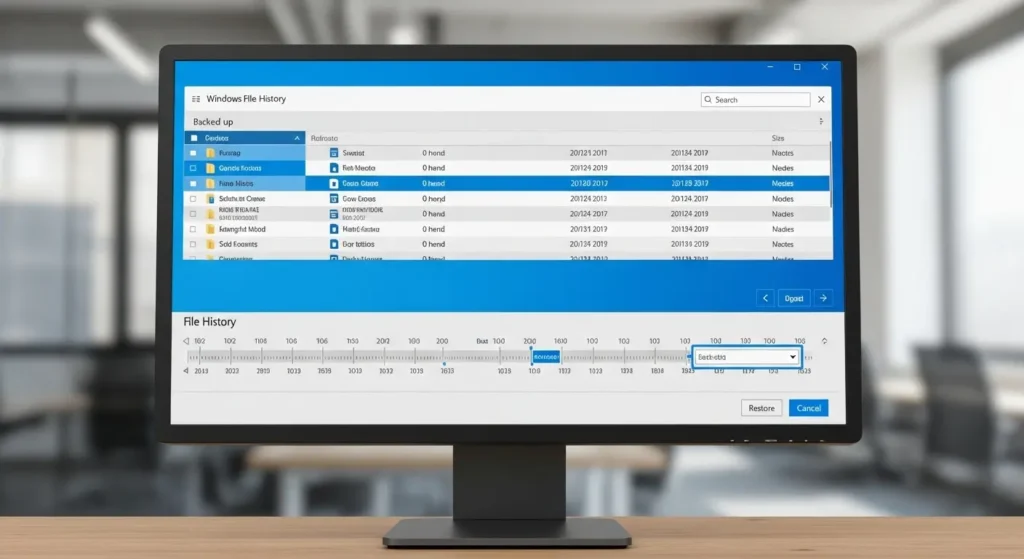Click the folder icon in the Furrag row

click(210, 153)
